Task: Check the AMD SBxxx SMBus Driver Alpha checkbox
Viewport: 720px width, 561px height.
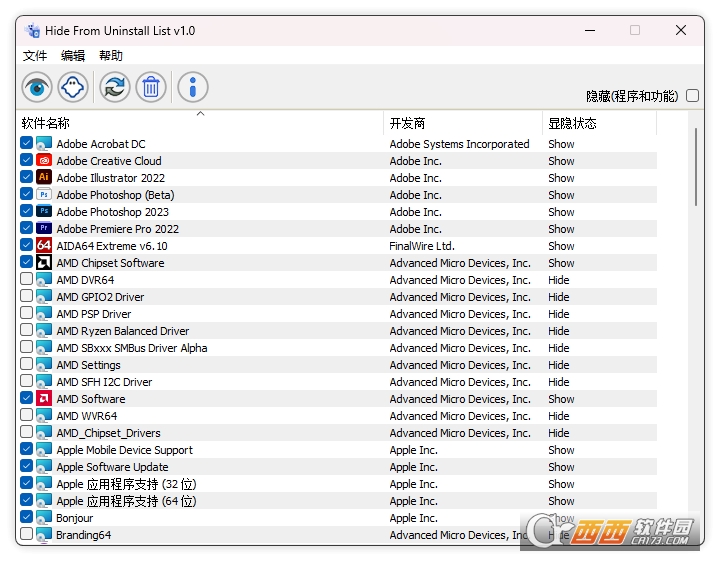Action: (27, 347)
